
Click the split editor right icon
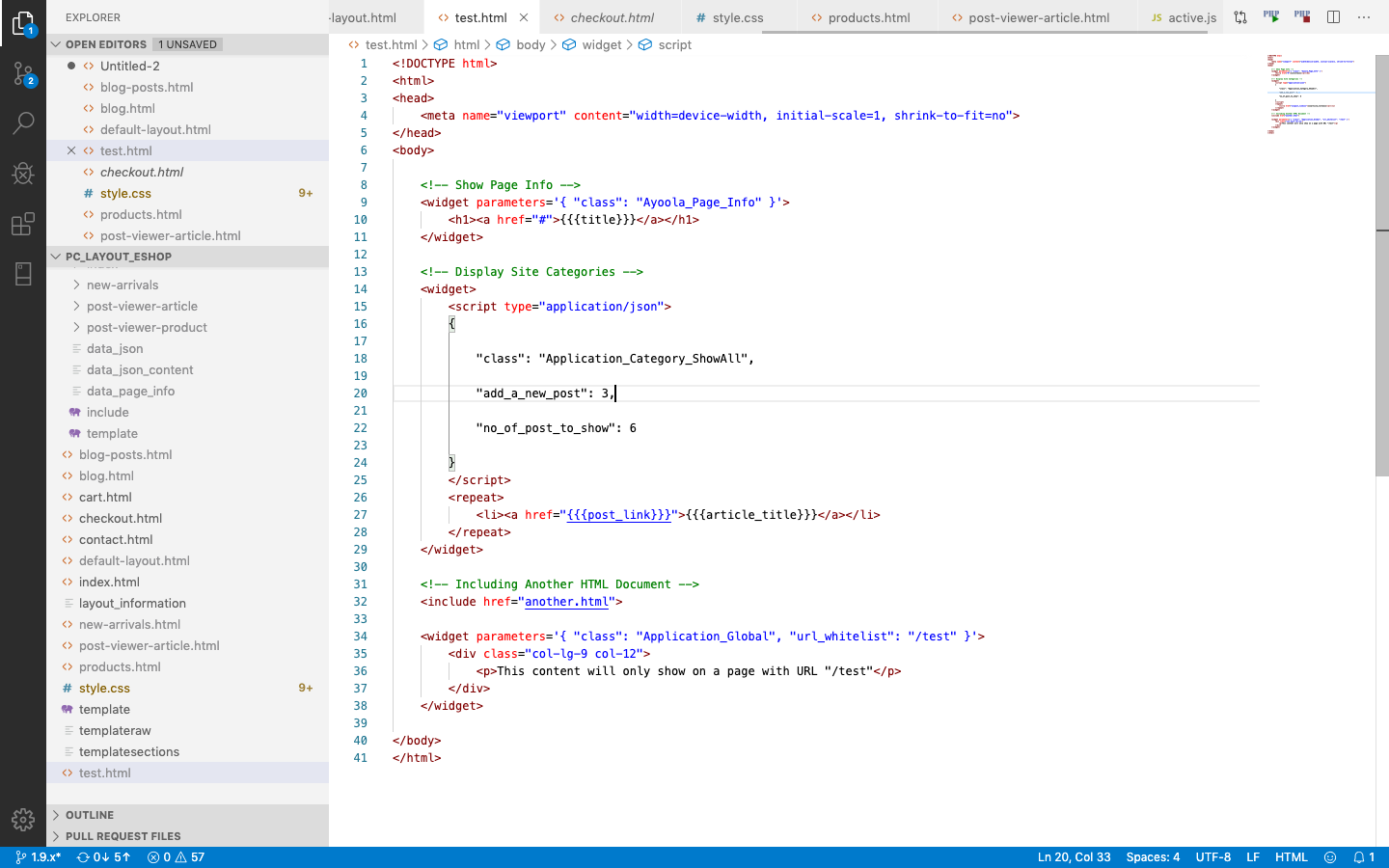click(1333, 17)
